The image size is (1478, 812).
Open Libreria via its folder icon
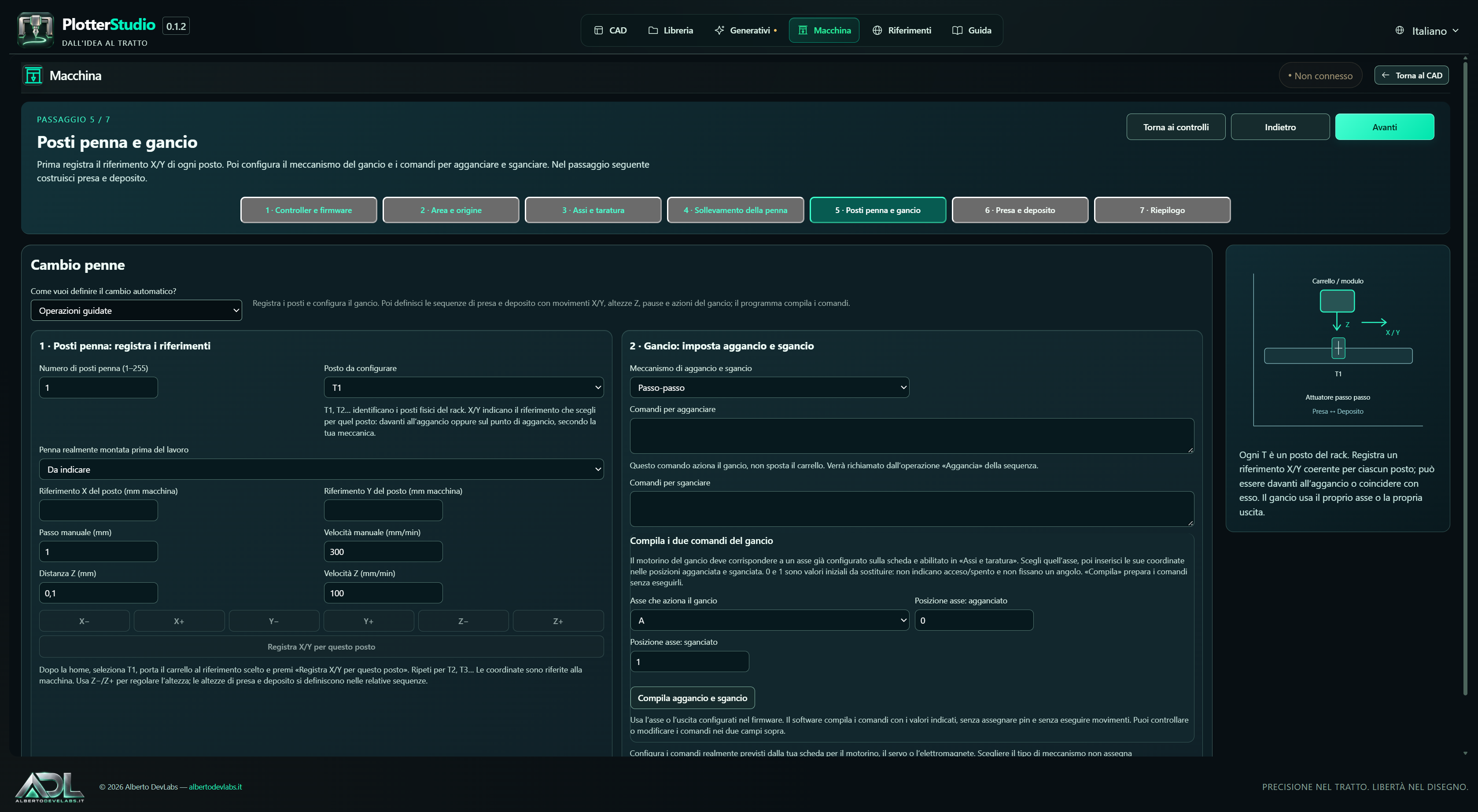coord(653,30)
